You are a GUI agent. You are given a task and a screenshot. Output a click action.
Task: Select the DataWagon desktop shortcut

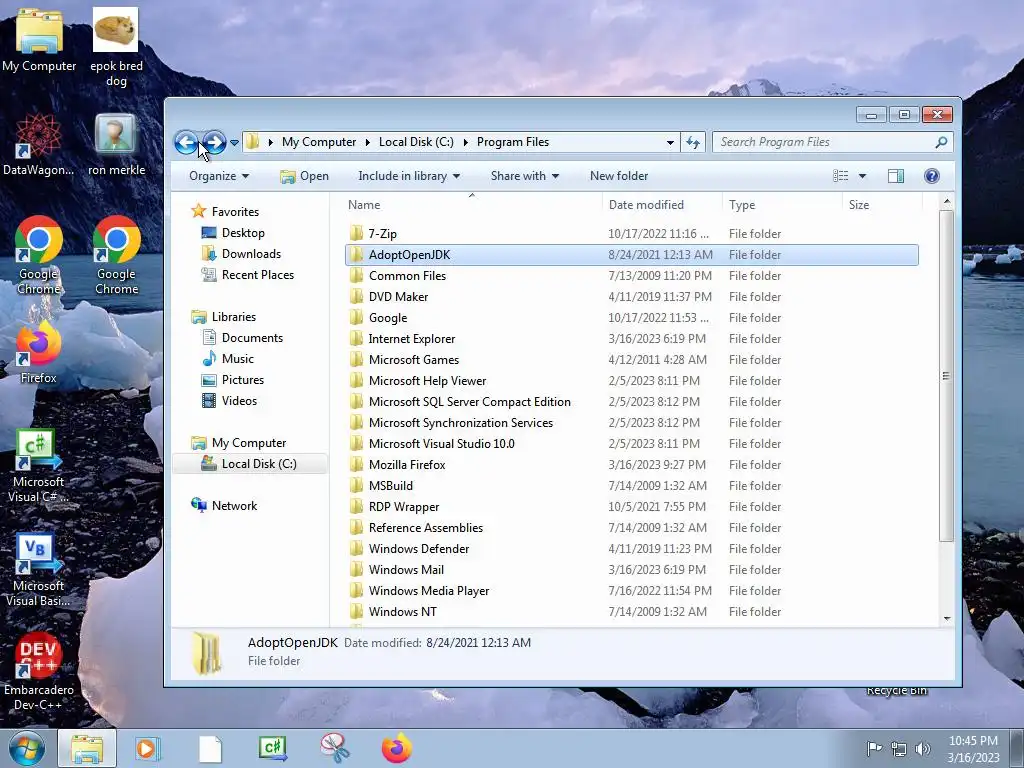tap(38, 144)
